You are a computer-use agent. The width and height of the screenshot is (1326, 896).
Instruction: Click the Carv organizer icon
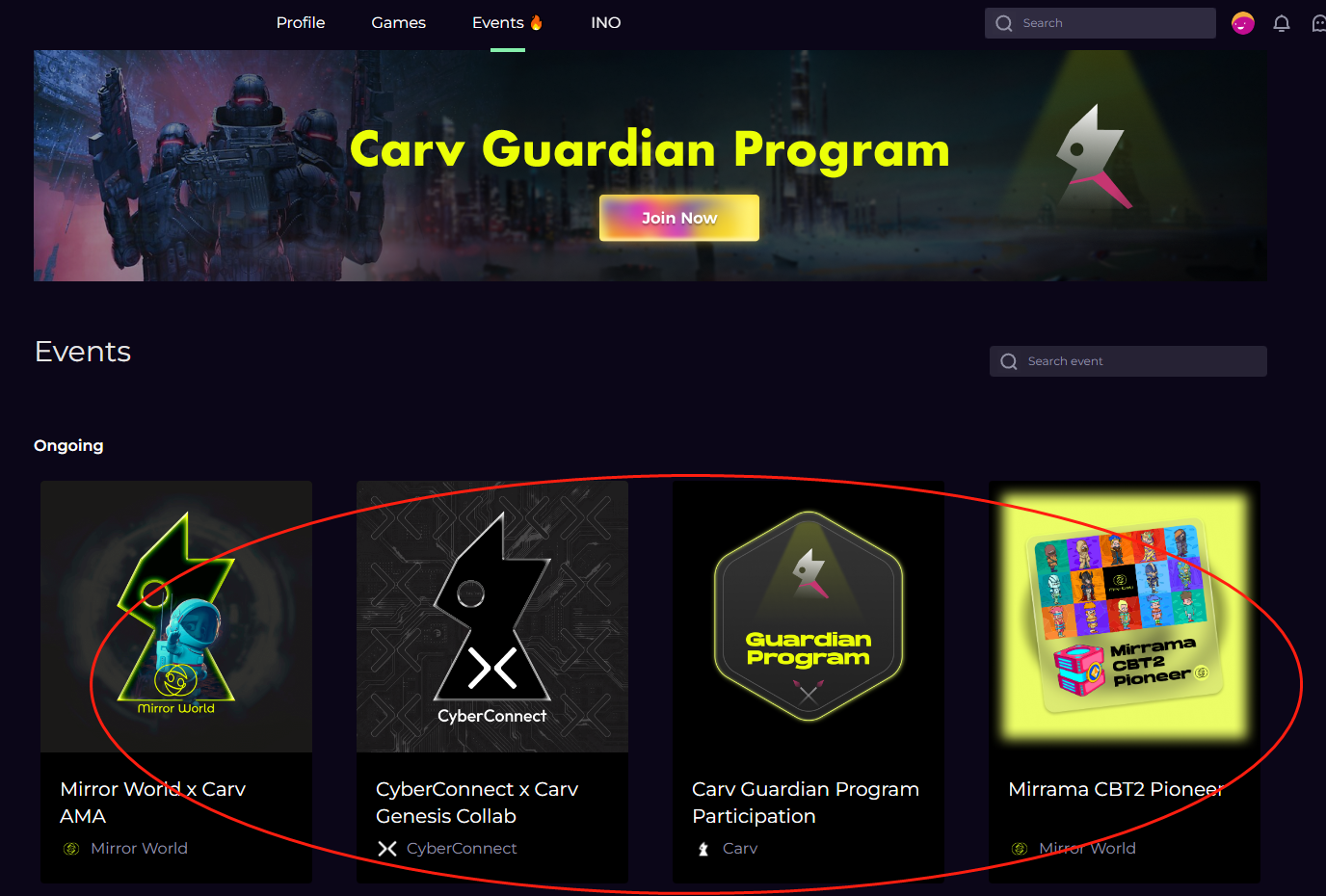(x=703, y=849)
